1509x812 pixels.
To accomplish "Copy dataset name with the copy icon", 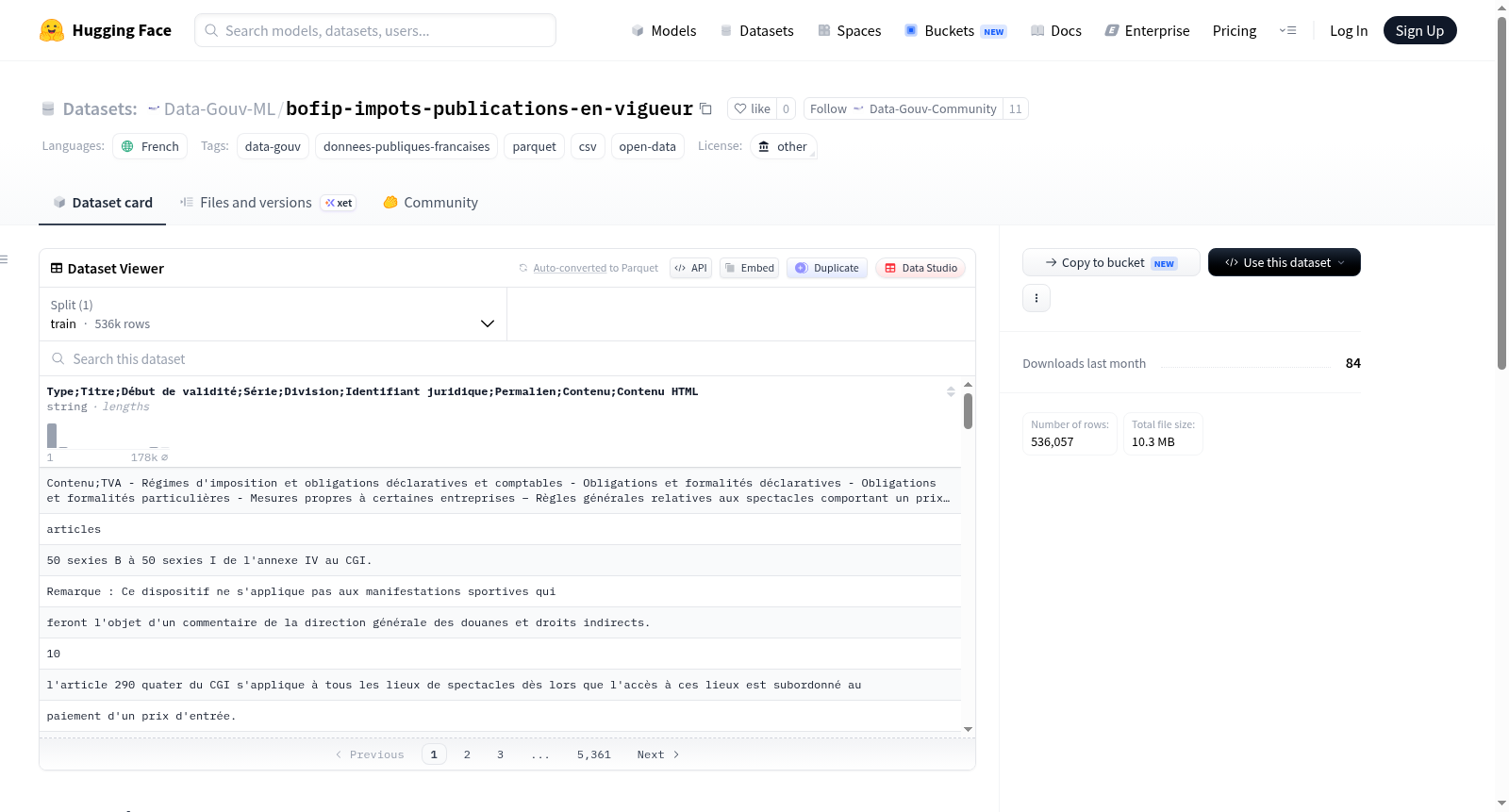I will click(705, 108).
